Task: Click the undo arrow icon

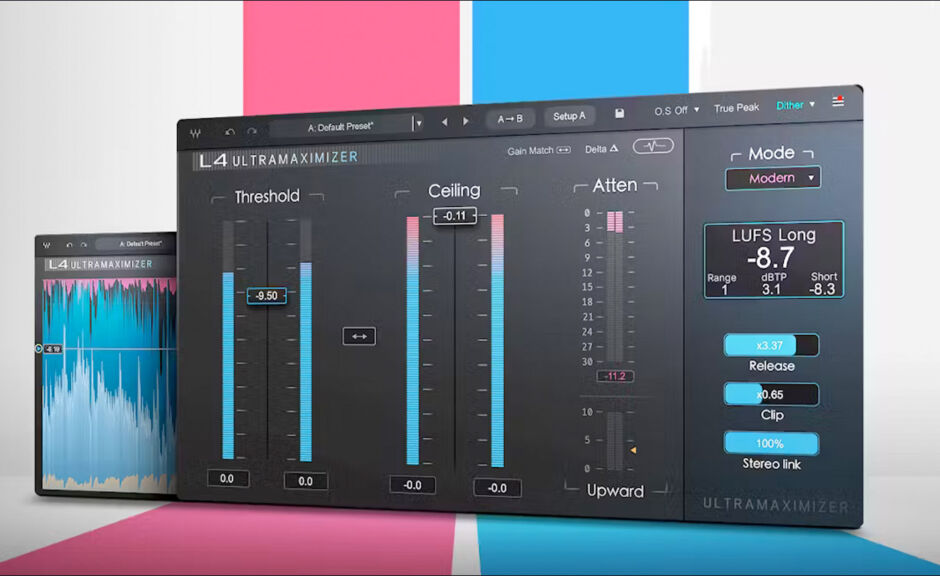Action: (229, 132)
